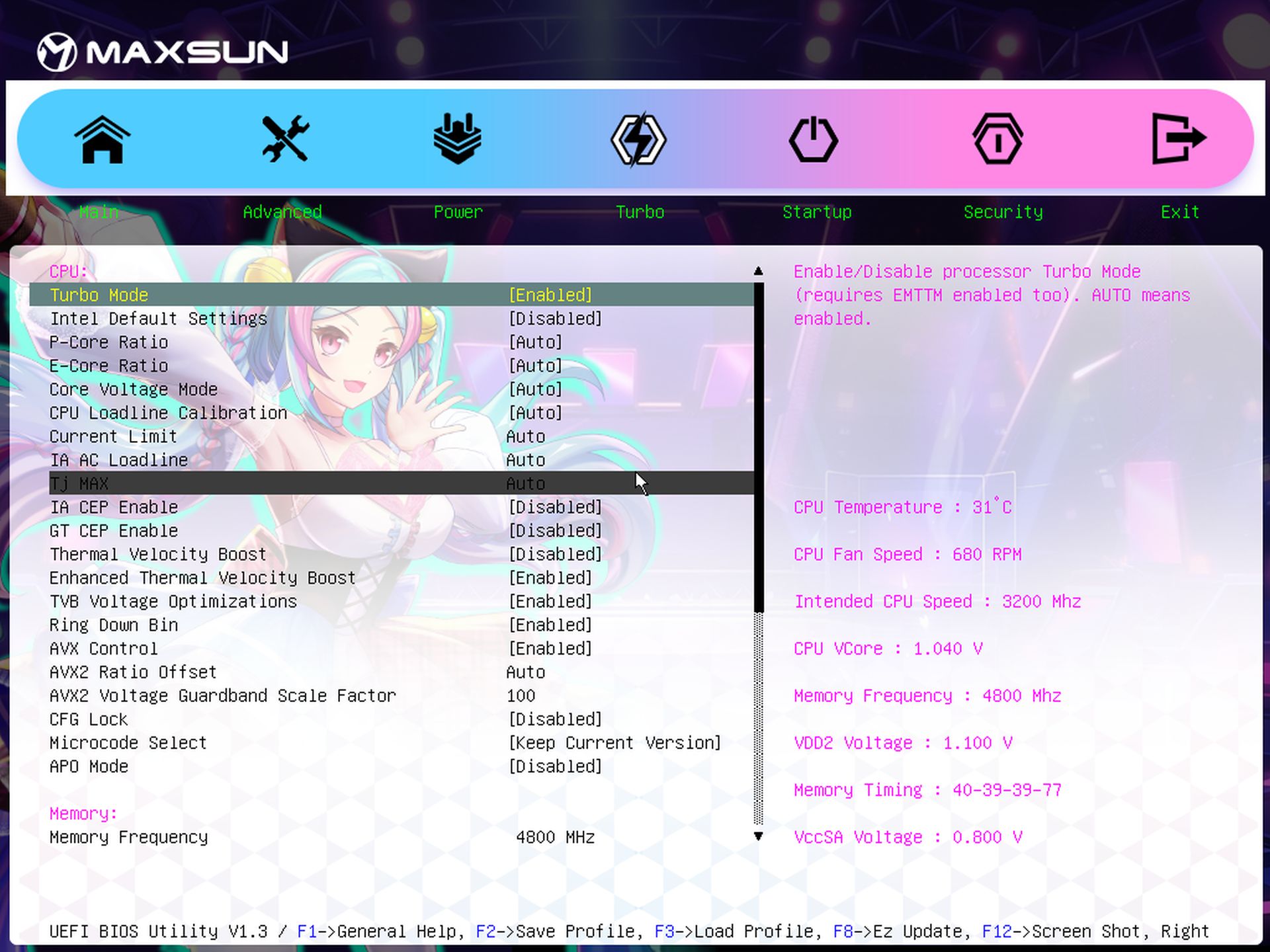Select the Tj MAX Auto field
Viewport: 1270px width, 952px height.
point(526,484)
